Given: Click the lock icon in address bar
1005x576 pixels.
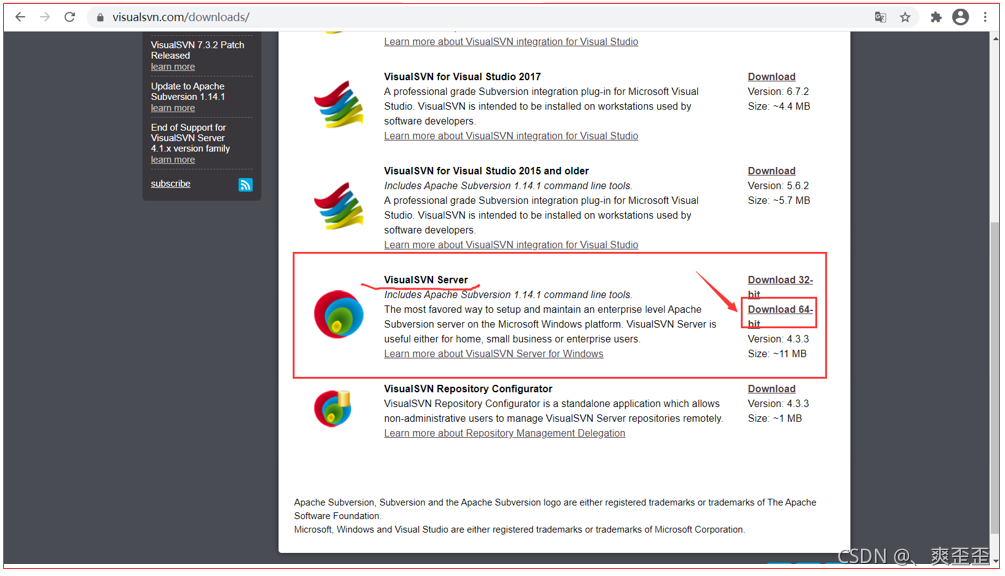Looking at the screenshot, I should [x=100, y=18].
